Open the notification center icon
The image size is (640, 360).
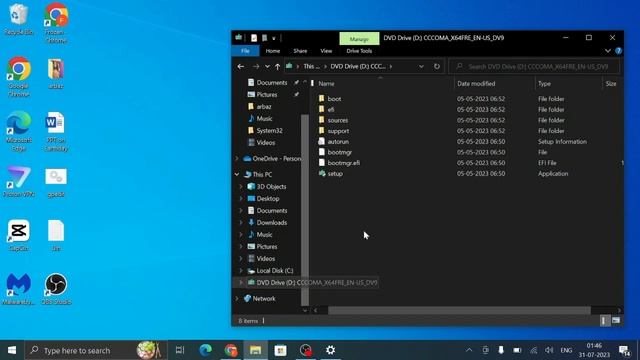coord(624,350)
